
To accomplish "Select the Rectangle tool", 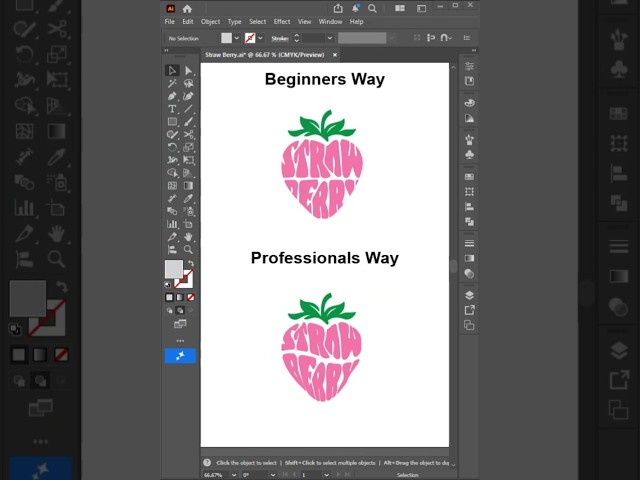I will pos(172,122).
